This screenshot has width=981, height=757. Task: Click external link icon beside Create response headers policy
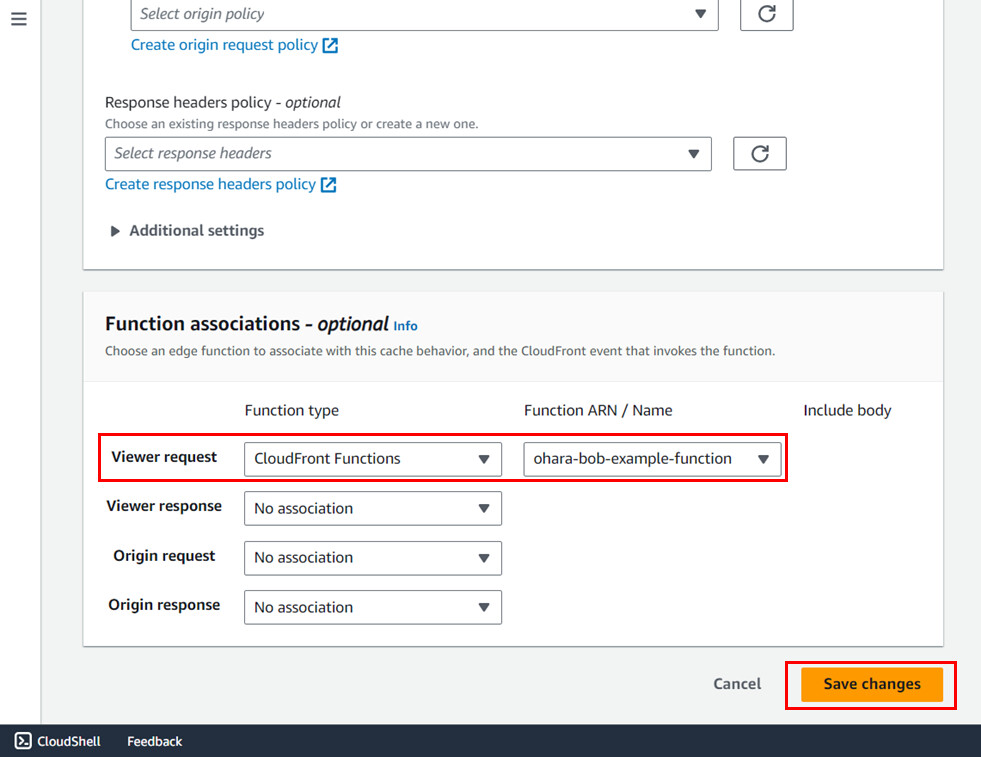[x=328, y=185]
